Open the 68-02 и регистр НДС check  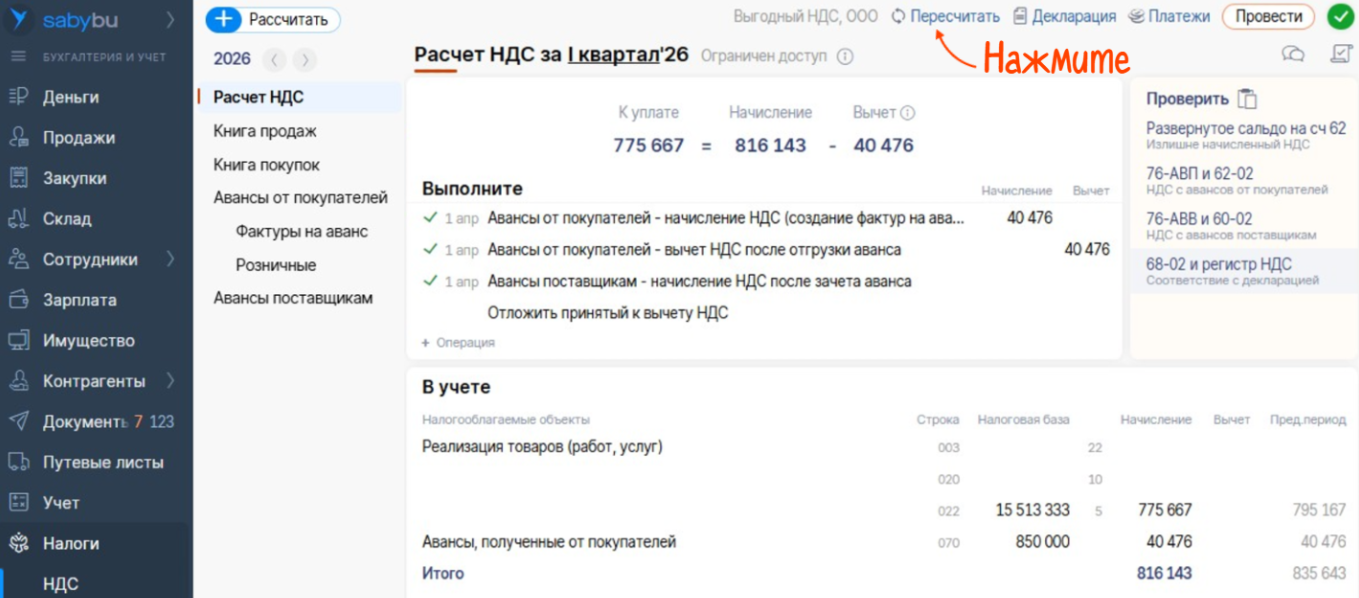[x=1218, y=264]
